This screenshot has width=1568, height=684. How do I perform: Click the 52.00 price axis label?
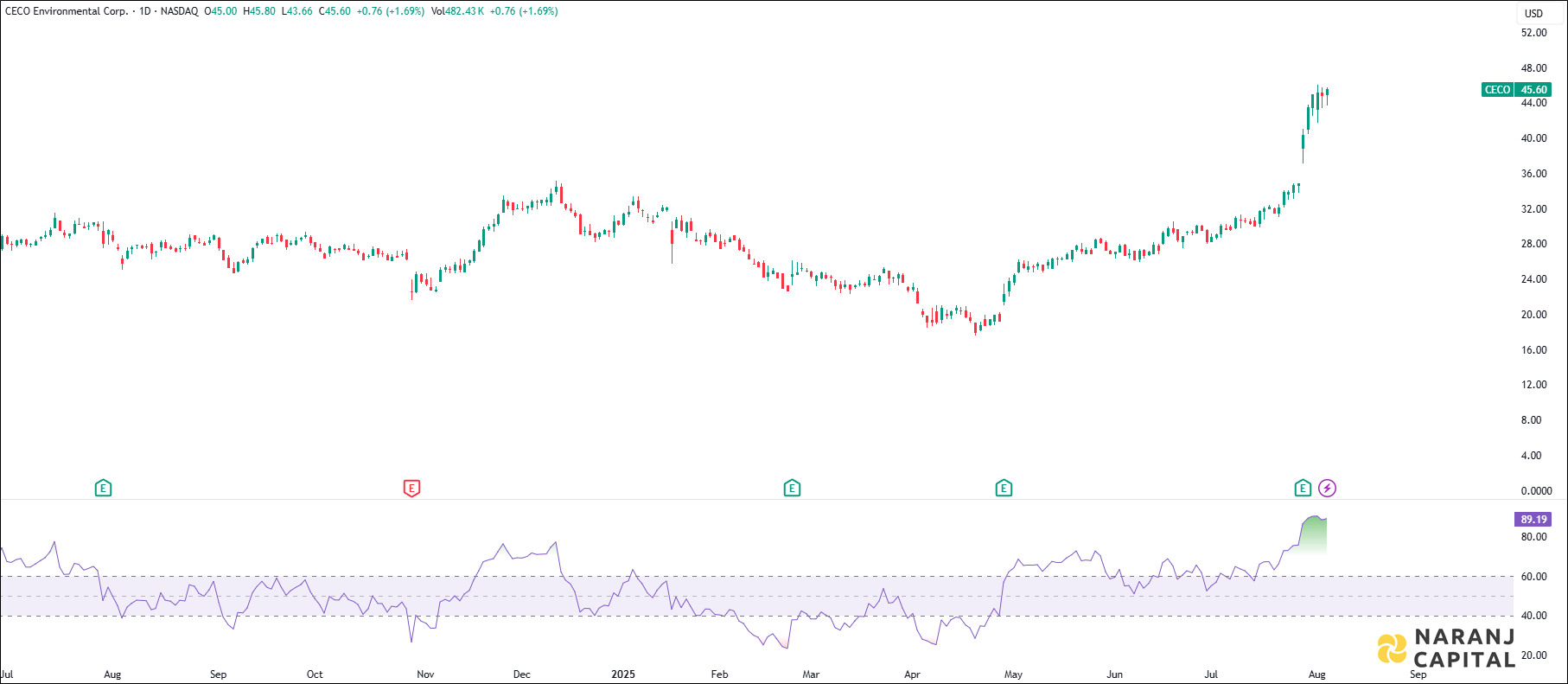(x=1534, y=33)
